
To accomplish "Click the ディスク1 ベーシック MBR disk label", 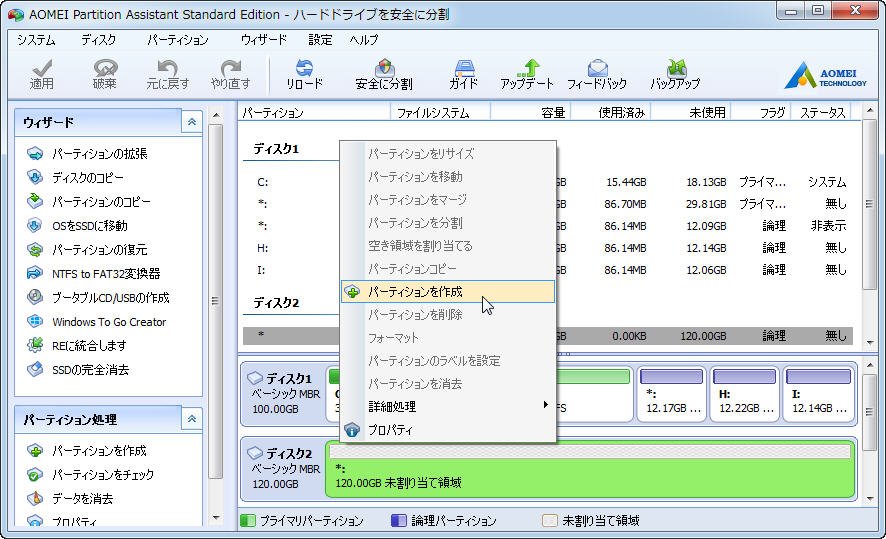I will (x=284, y=393).
